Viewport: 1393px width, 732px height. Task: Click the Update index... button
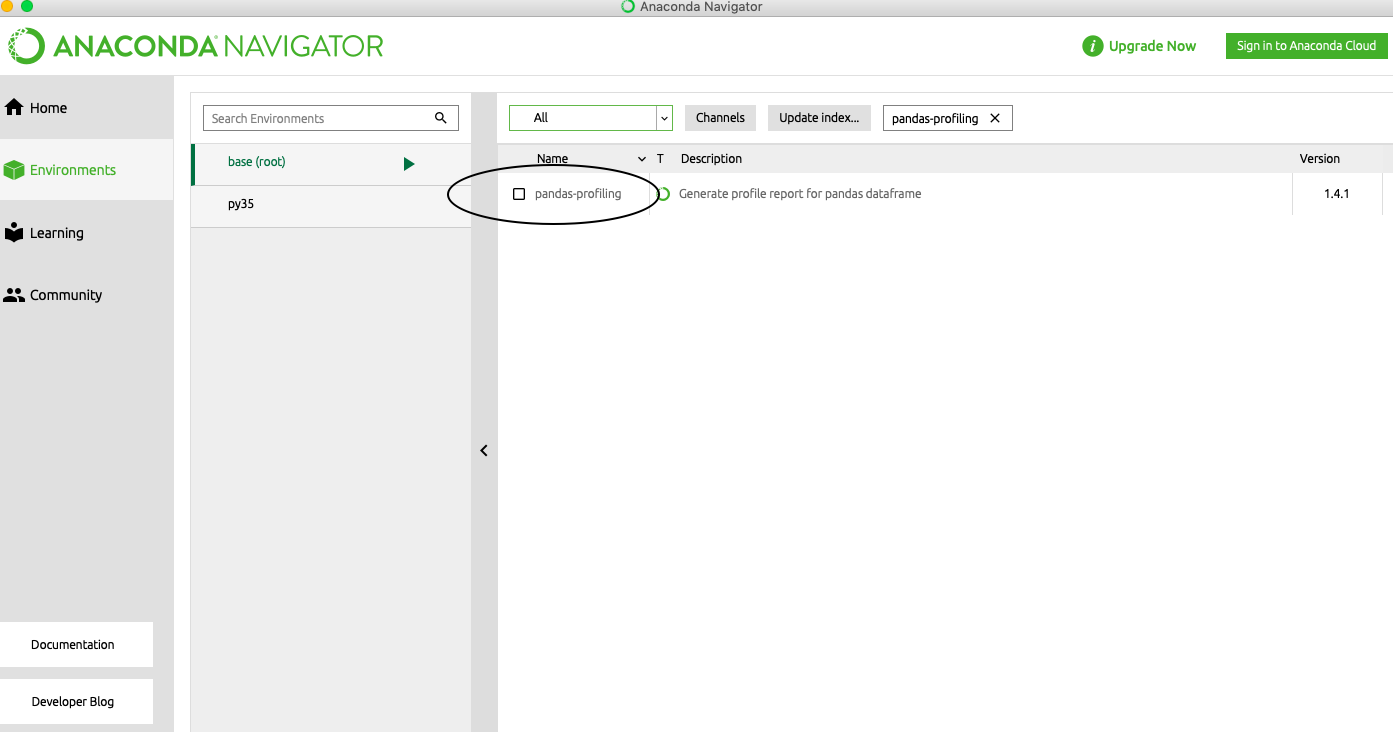tap(819, 118)
